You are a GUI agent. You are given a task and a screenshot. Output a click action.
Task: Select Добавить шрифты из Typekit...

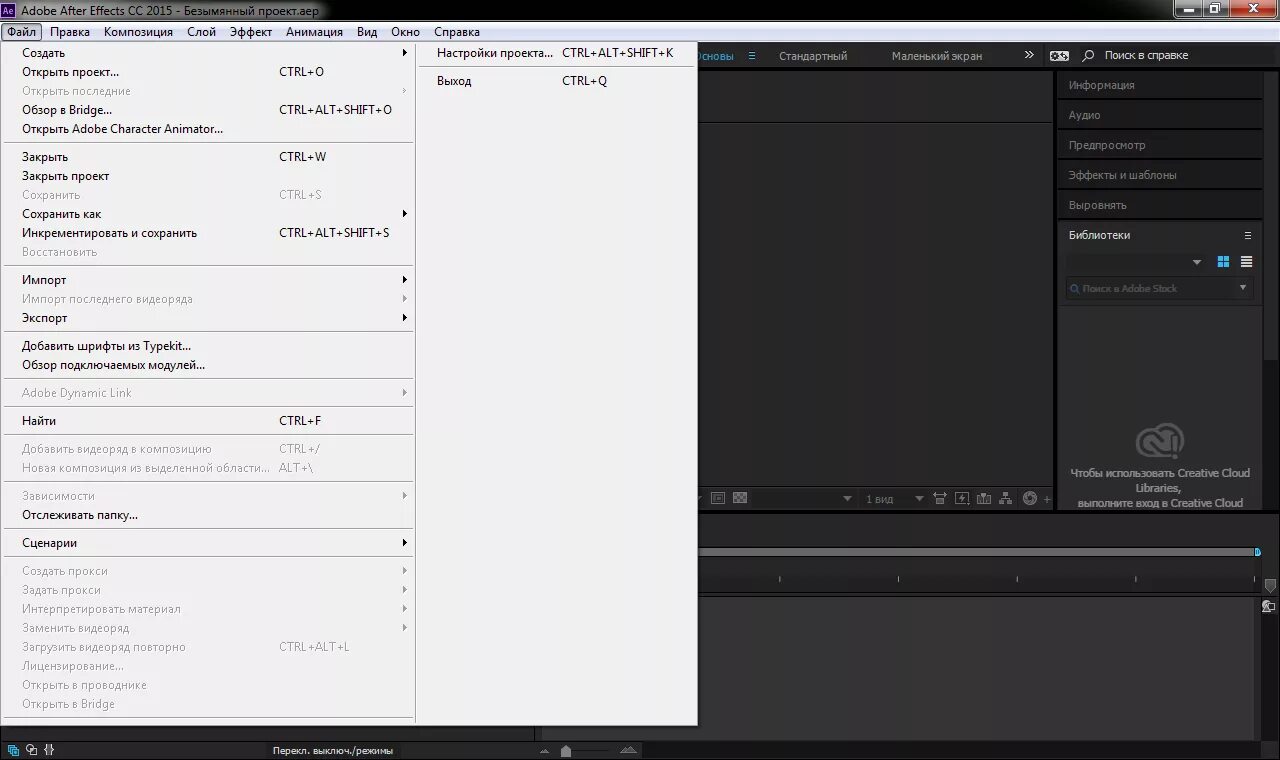[209, 346]
